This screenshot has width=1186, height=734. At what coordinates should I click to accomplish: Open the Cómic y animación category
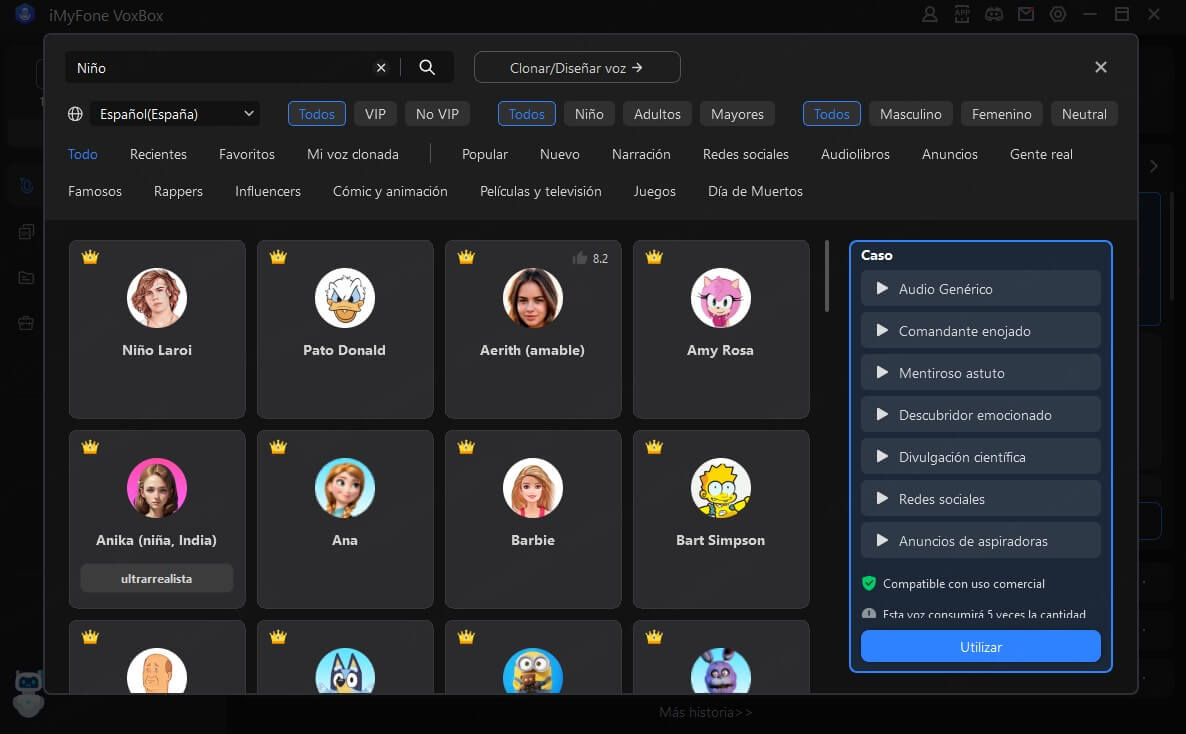(x=390, y=191)
